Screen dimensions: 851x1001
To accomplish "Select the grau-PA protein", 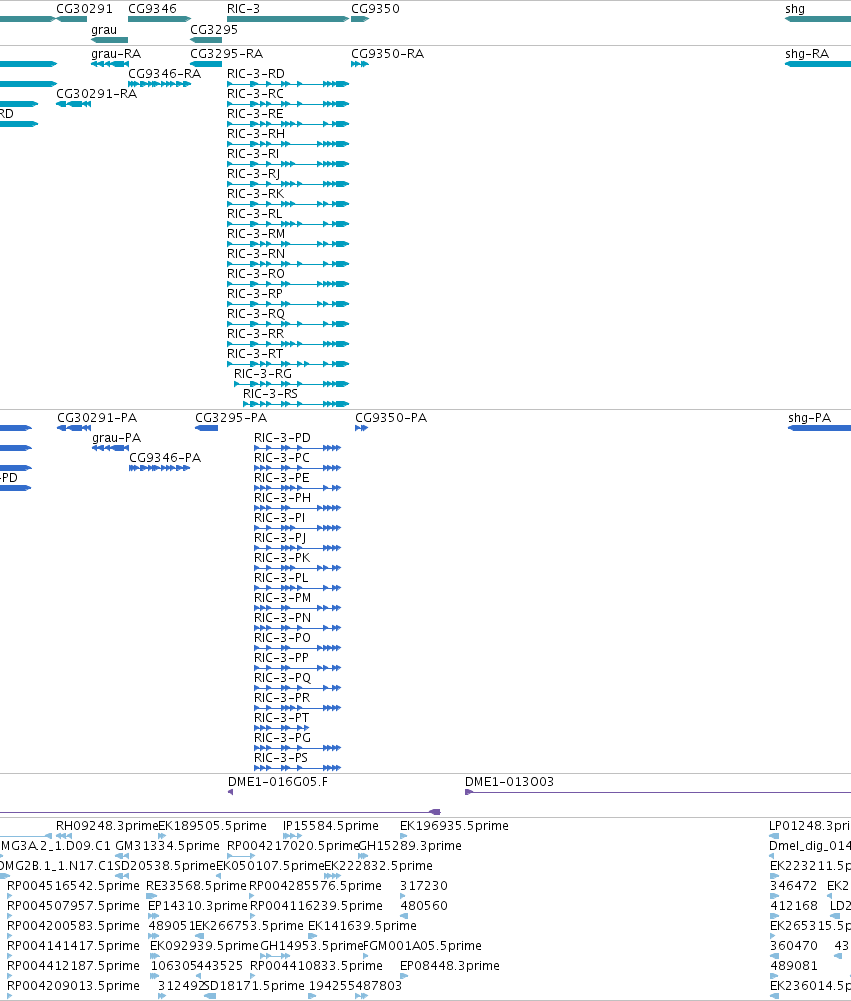I will [x=110, y=448].
